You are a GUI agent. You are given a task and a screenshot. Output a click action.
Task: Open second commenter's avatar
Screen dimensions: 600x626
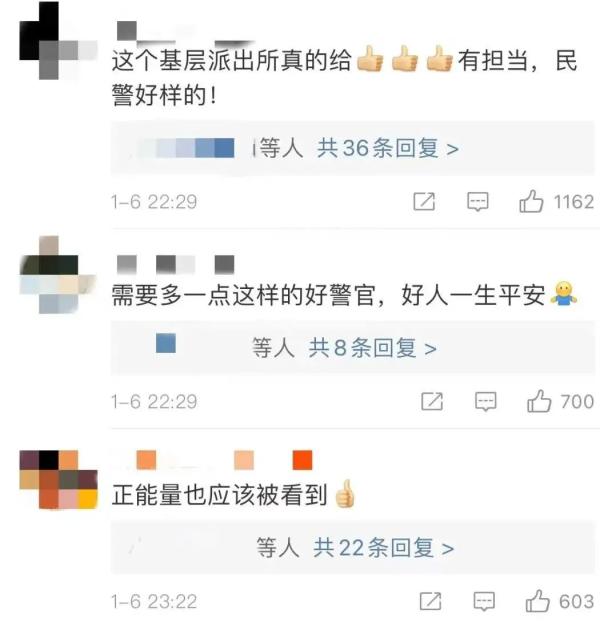pos(58,275)
